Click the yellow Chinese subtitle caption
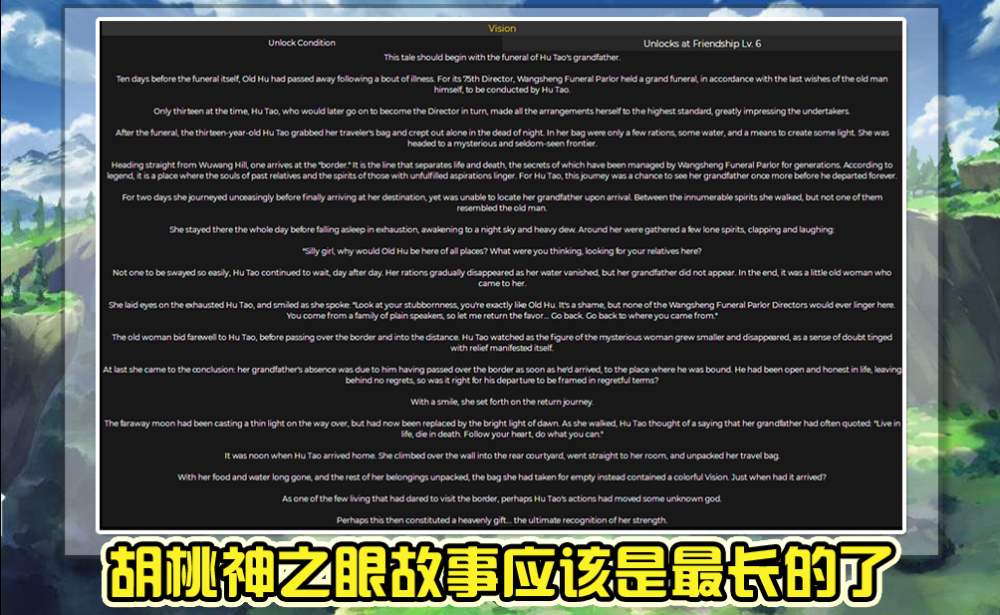 [501, 573]
